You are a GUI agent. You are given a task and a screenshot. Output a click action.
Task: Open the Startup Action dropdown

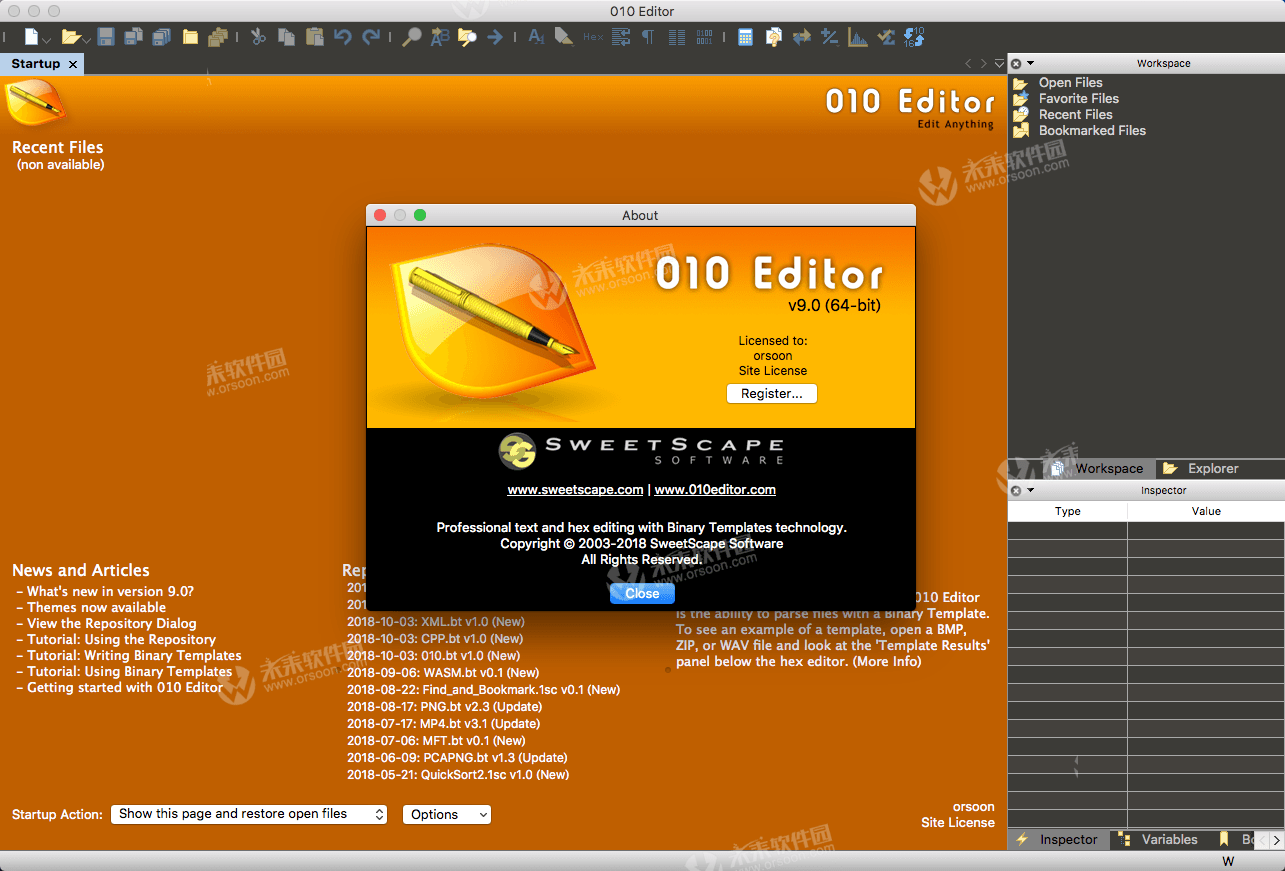249,814
